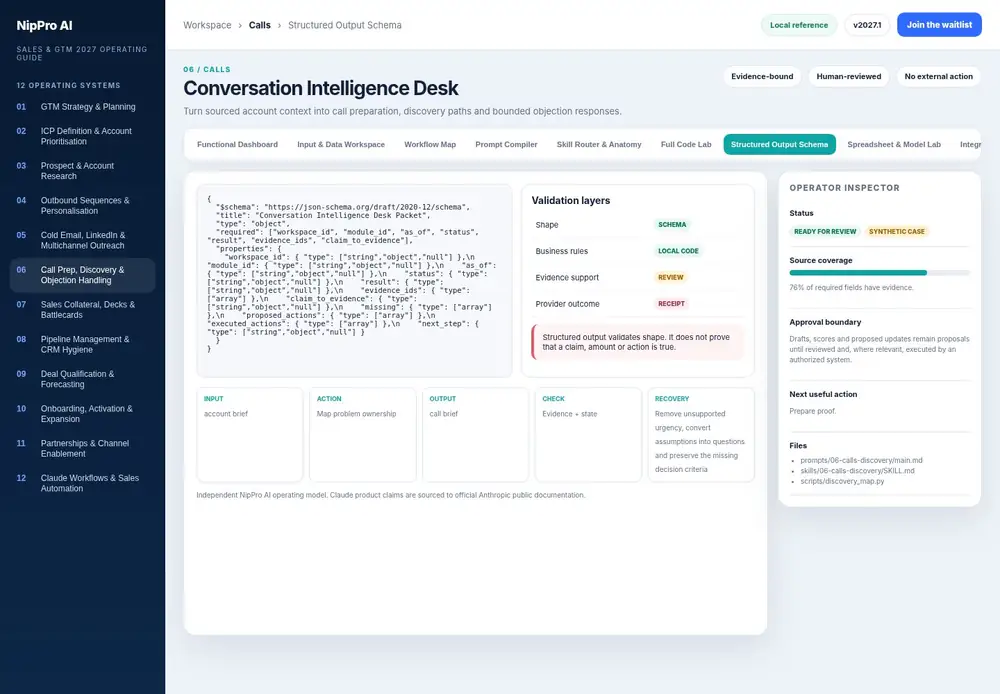Click the No external action pill
The height and width of the screenshot is (694, 1000).
tap(938, 77)
